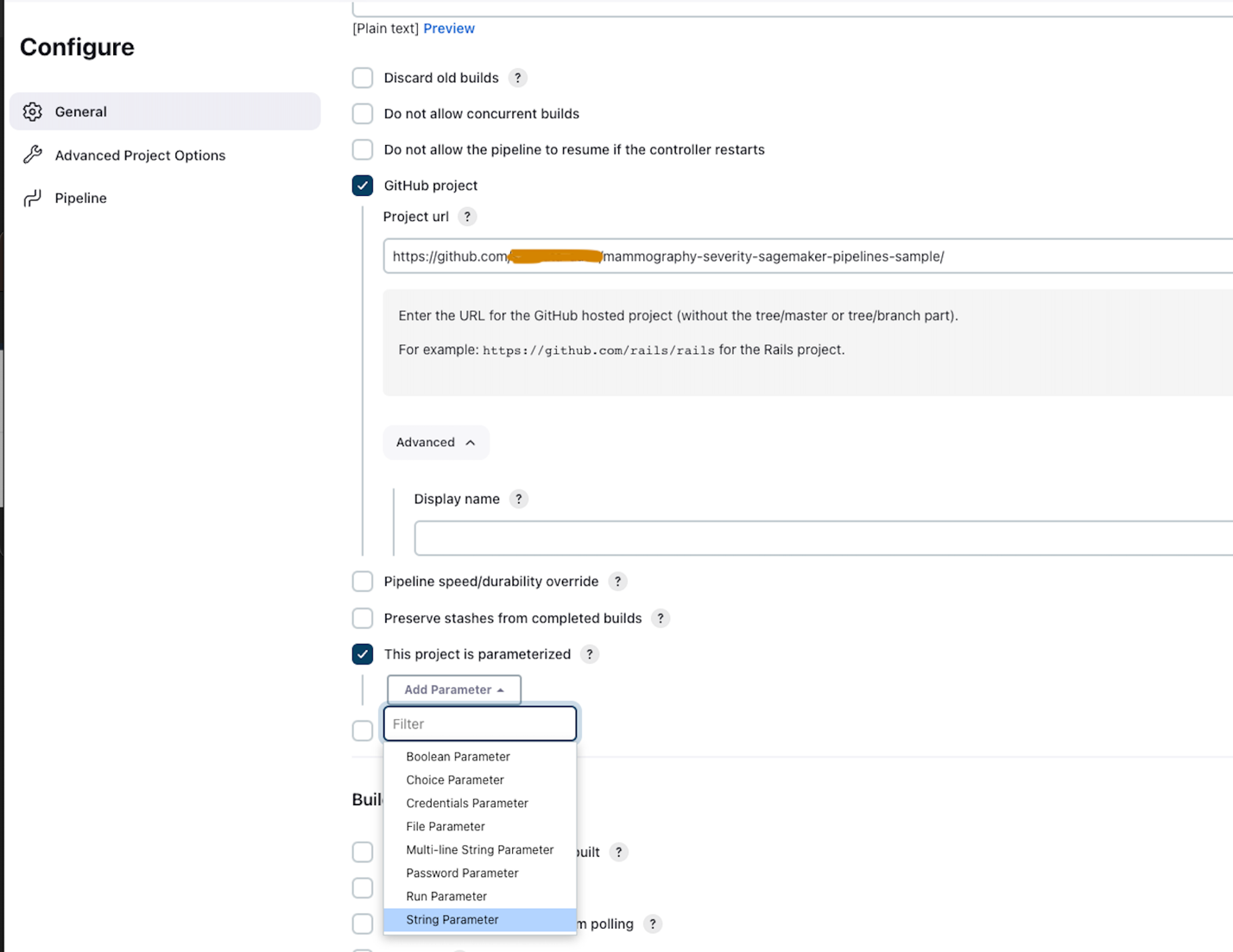Viewport: 1233px width, 952px height.
Task: Uncheck the GitHub project checkbox
Action: click(363, 186)
